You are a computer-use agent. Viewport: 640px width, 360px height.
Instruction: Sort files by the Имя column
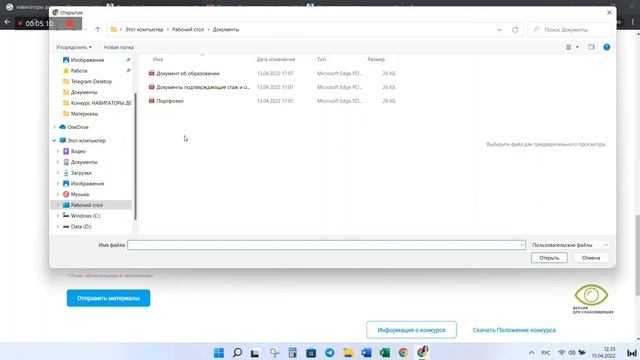(158, 60)
